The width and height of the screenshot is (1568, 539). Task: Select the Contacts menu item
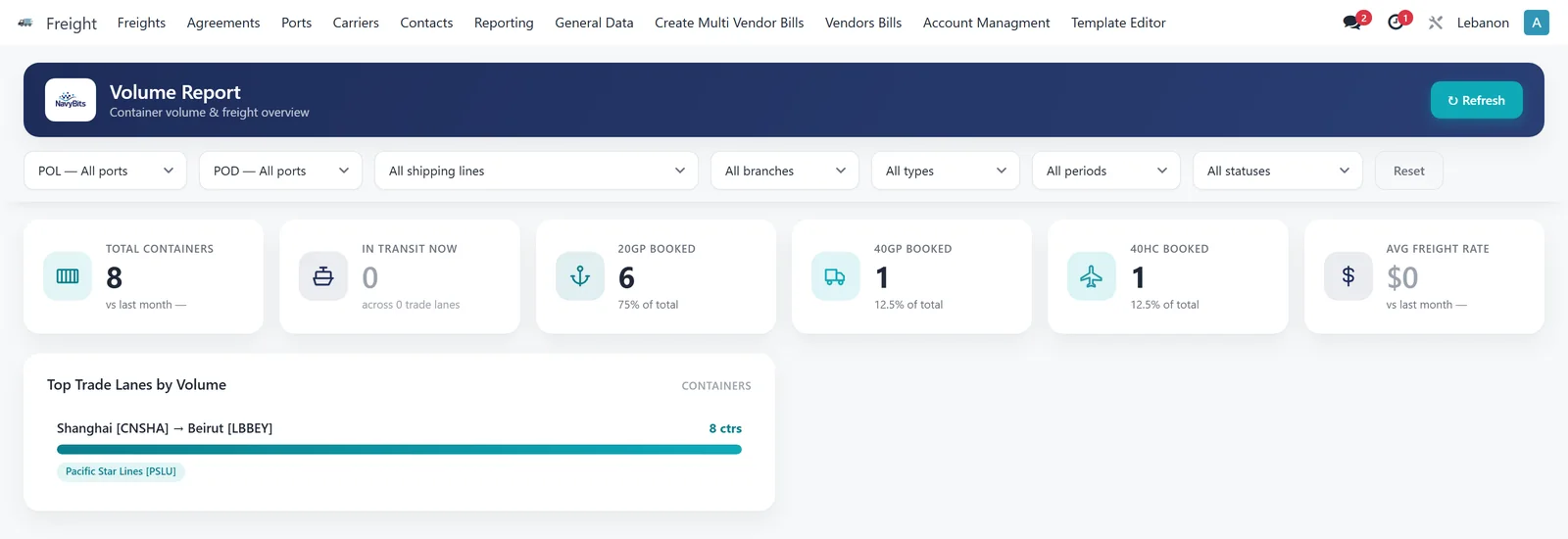[x=426, y=23]
